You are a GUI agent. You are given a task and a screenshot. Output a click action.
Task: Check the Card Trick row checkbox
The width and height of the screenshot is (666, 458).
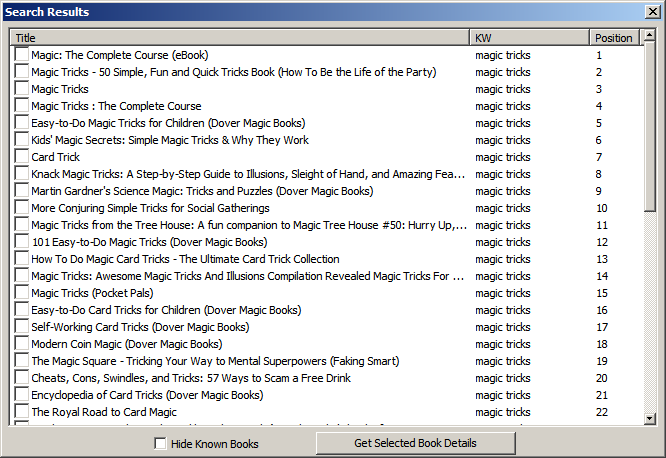pos(22,156)
